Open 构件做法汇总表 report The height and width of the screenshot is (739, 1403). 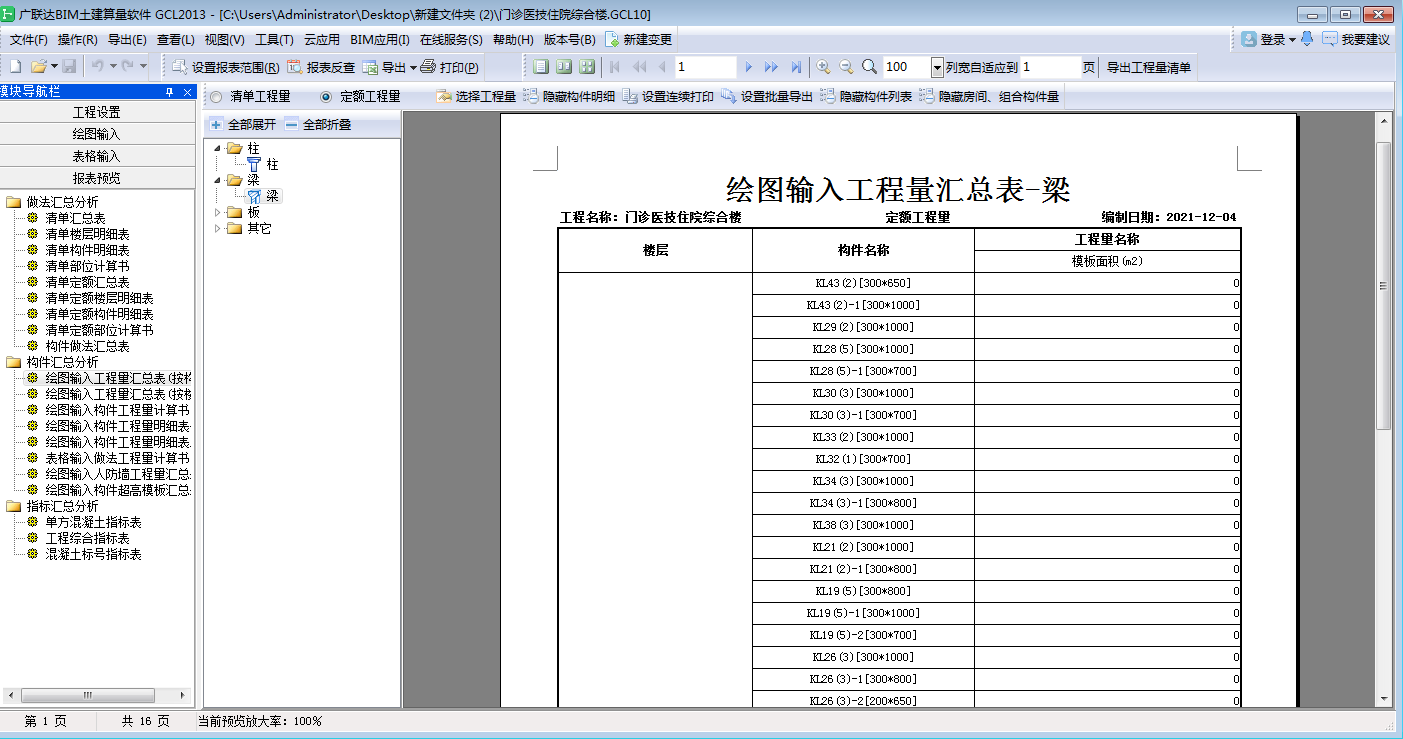tap(87, 346)
